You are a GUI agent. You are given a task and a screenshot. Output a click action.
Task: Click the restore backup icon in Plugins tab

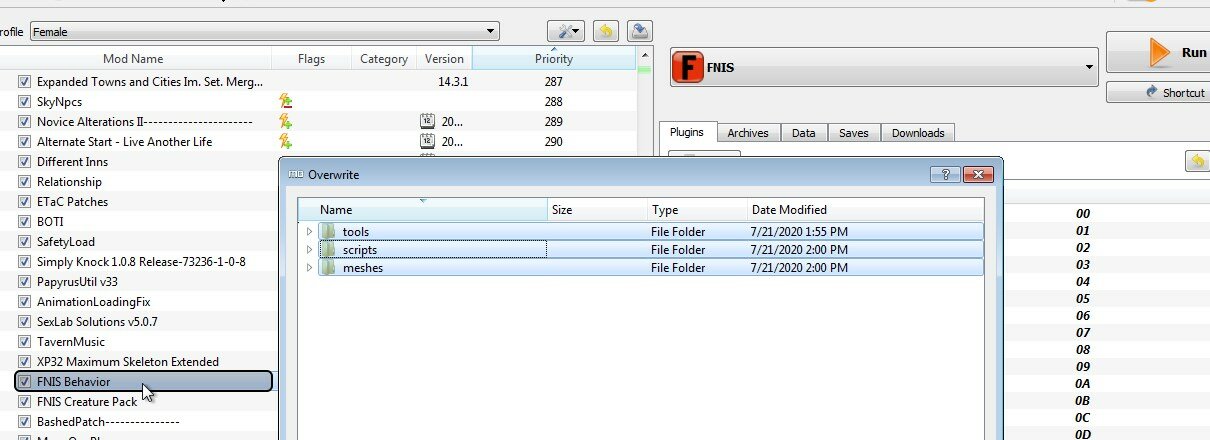[x=1196, y=161]
